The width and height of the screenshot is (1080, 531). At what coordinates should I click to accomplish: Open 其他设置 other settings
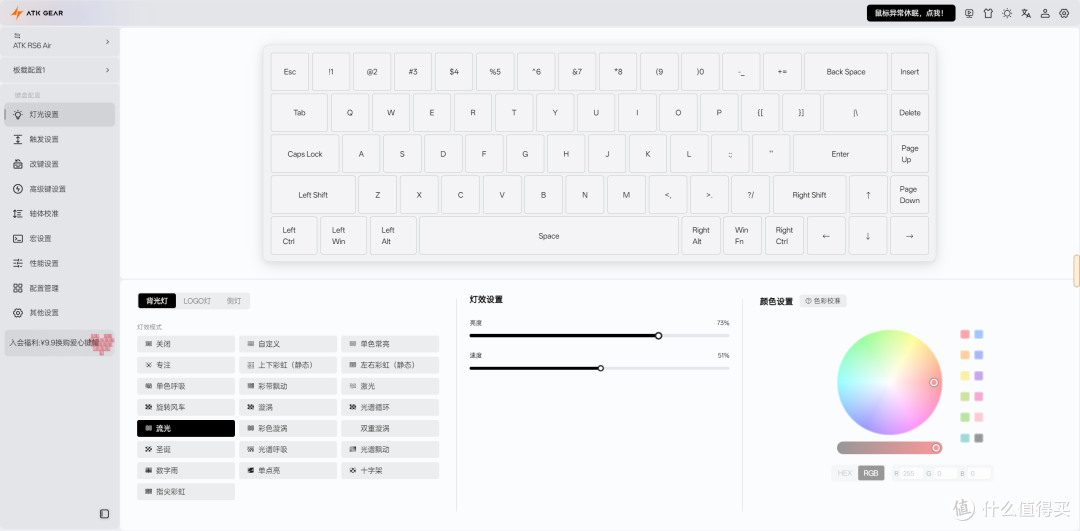(x=60, y=313)
